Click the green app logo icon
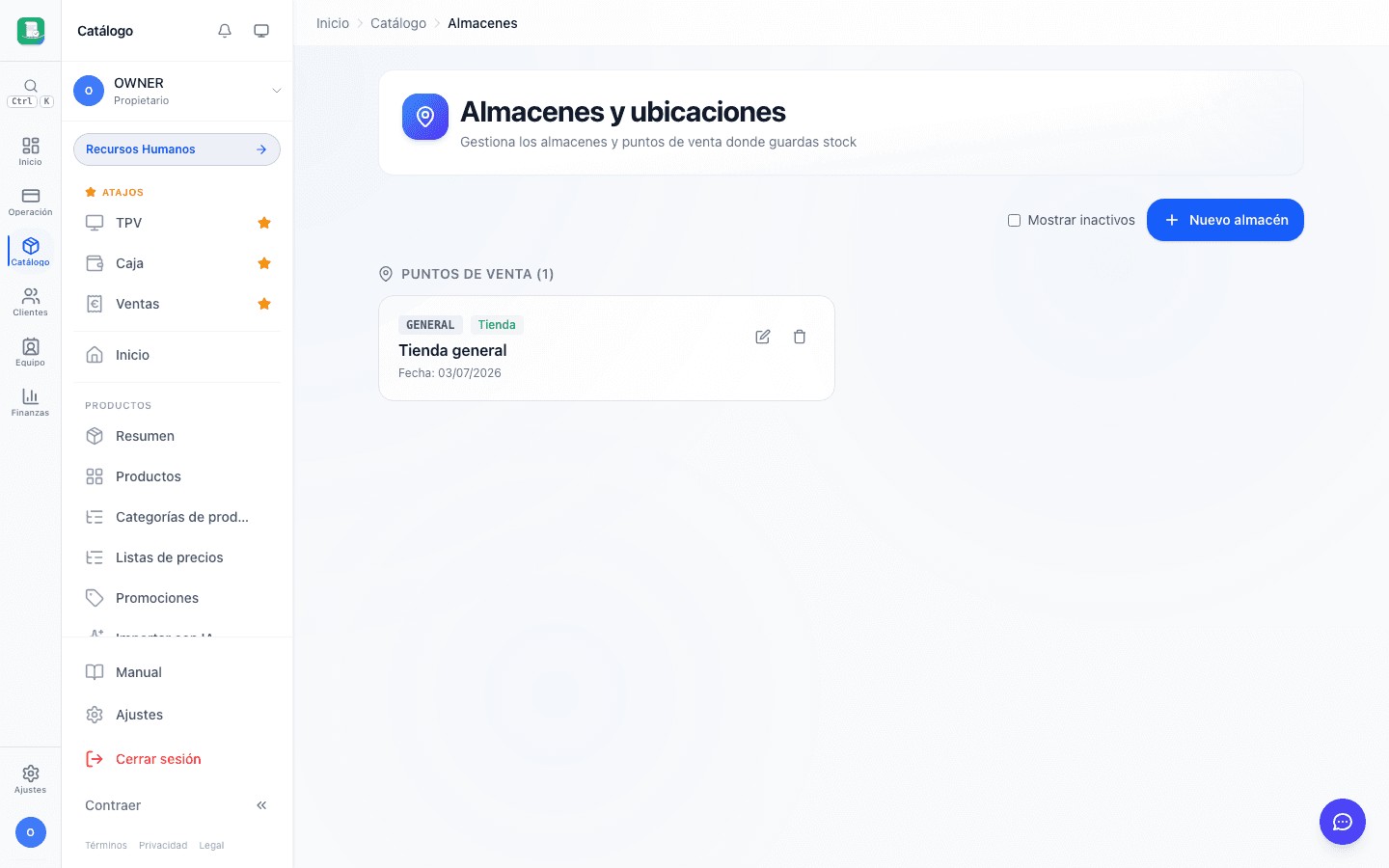This screenshot has height=868, width=1389. click(31, 31)
